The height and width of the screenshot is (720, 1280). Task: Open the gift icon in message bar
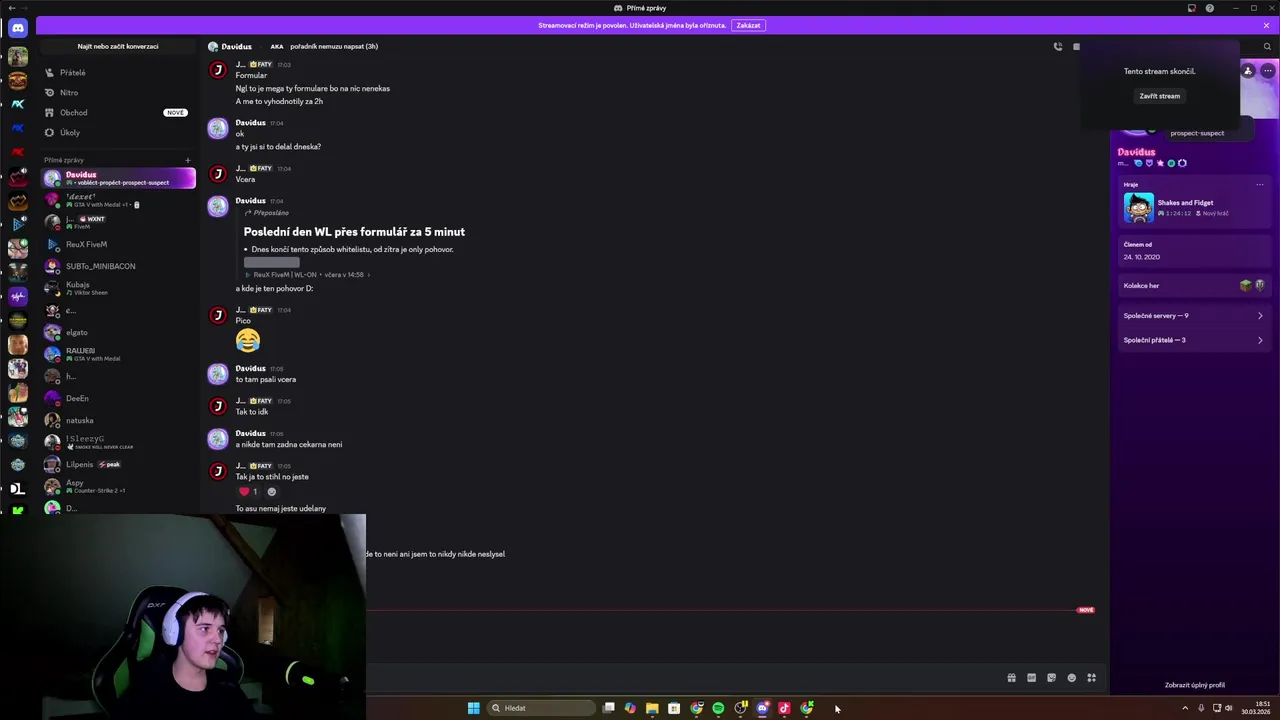pos(1011,678)
